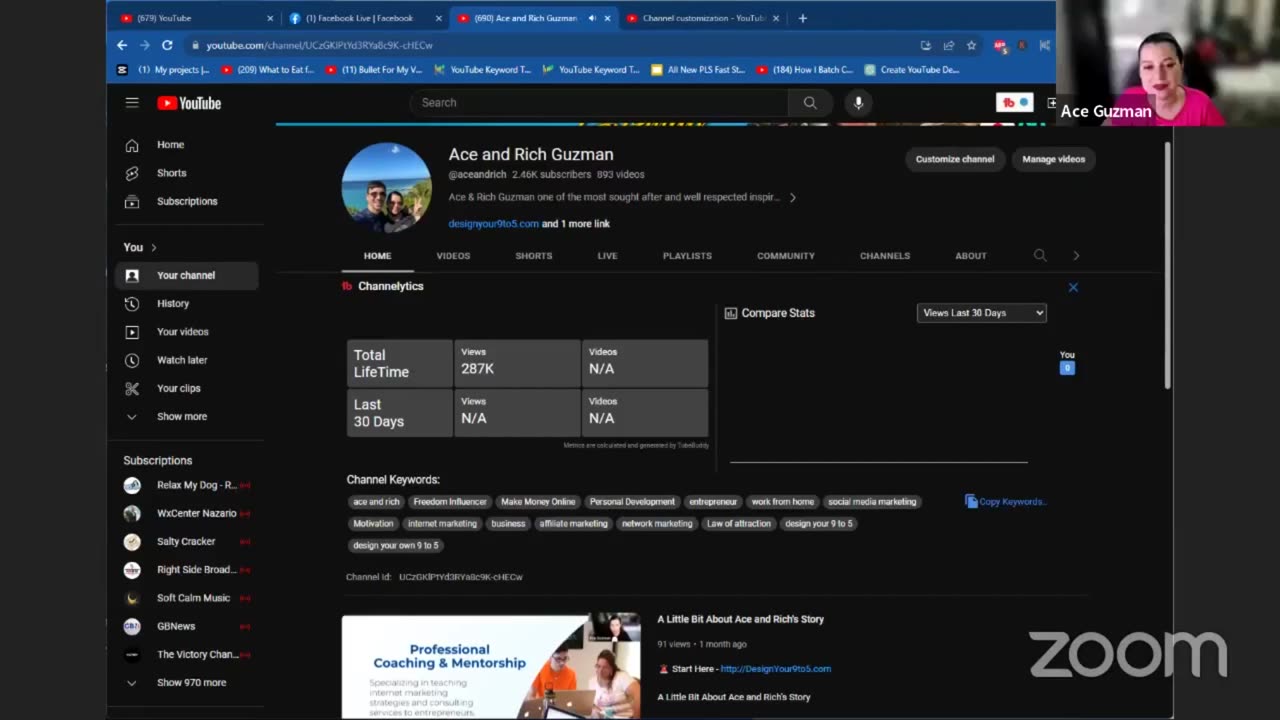Open Right Side Broadcasting subscription

(x=186, y=570)
